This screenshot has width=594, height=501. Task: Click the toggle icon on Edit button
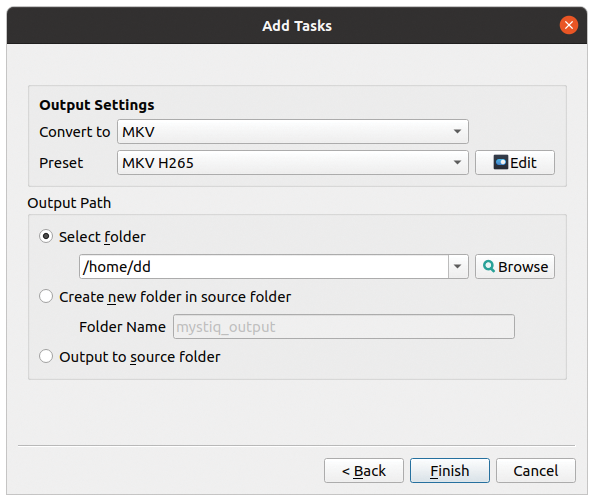[500, 162]
